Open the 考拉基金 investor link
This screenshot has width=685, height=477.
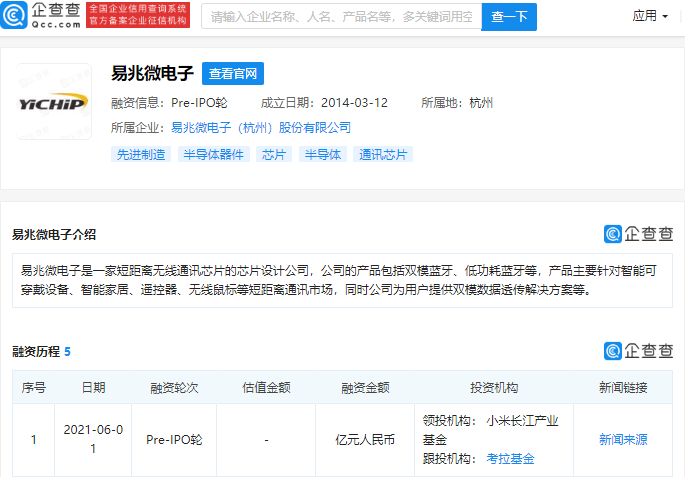[510, 459]
